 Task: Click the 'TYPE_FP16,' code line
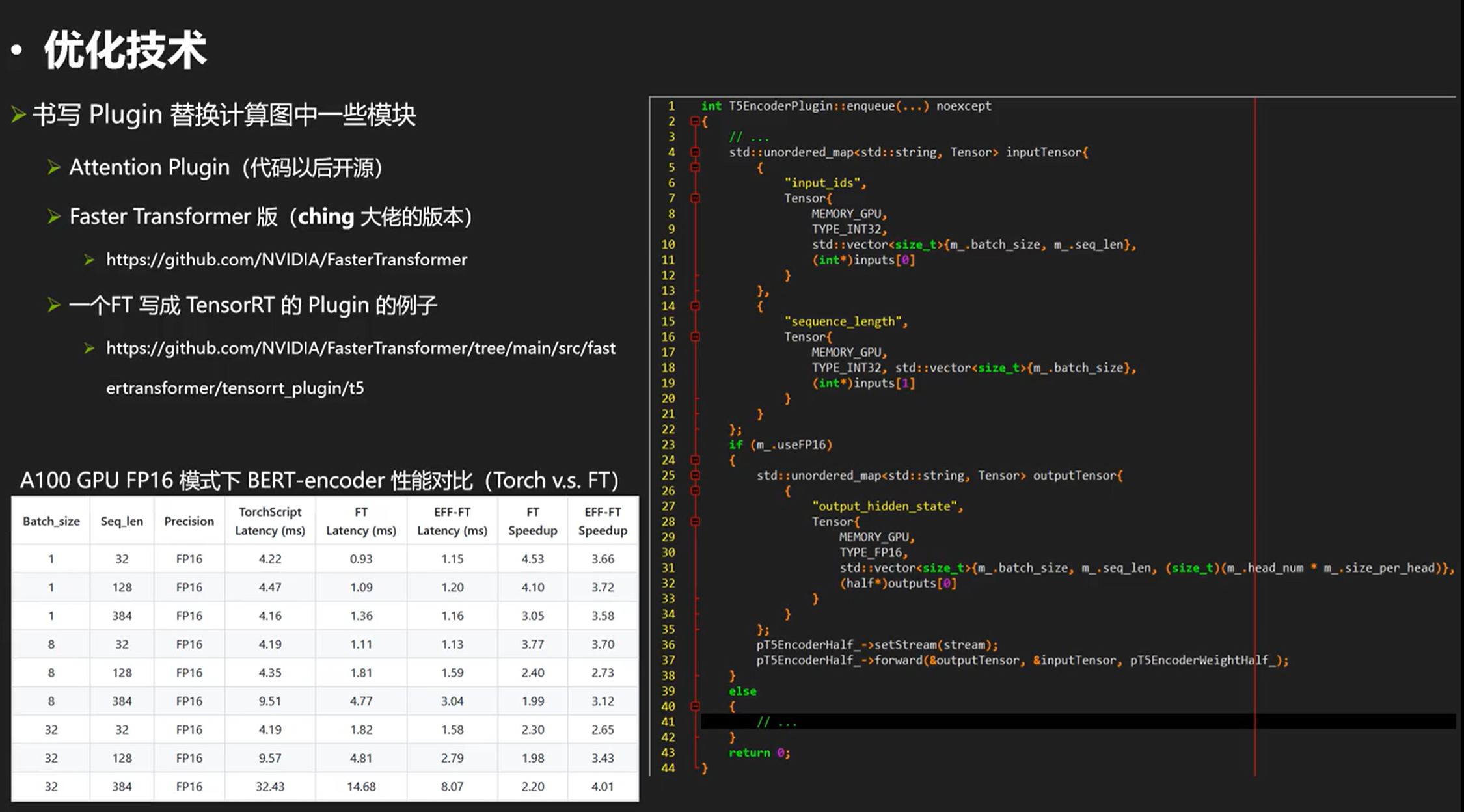point(873,552)
